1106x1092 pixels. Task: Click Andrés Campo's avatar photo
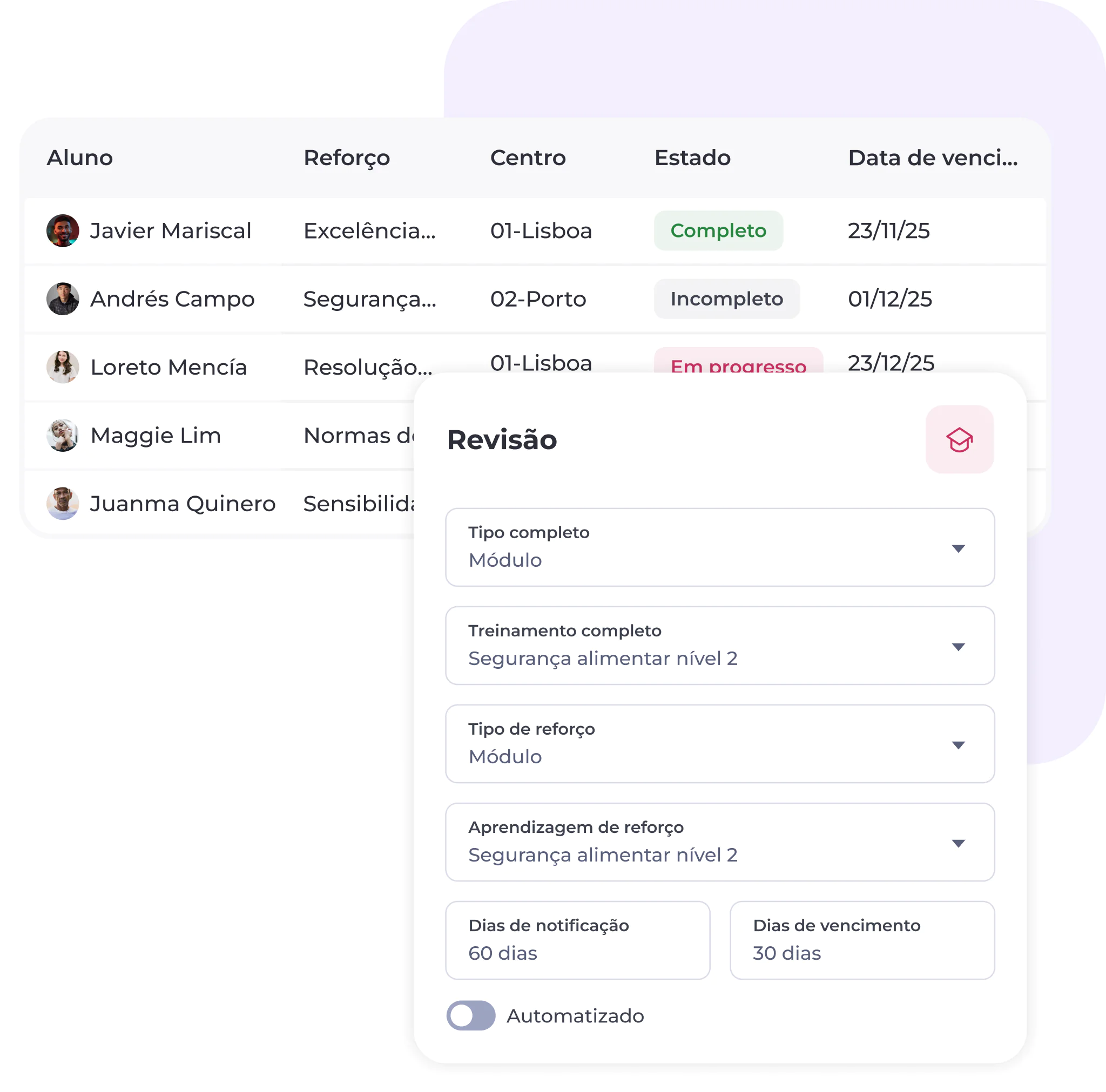(x=63, y=299)
